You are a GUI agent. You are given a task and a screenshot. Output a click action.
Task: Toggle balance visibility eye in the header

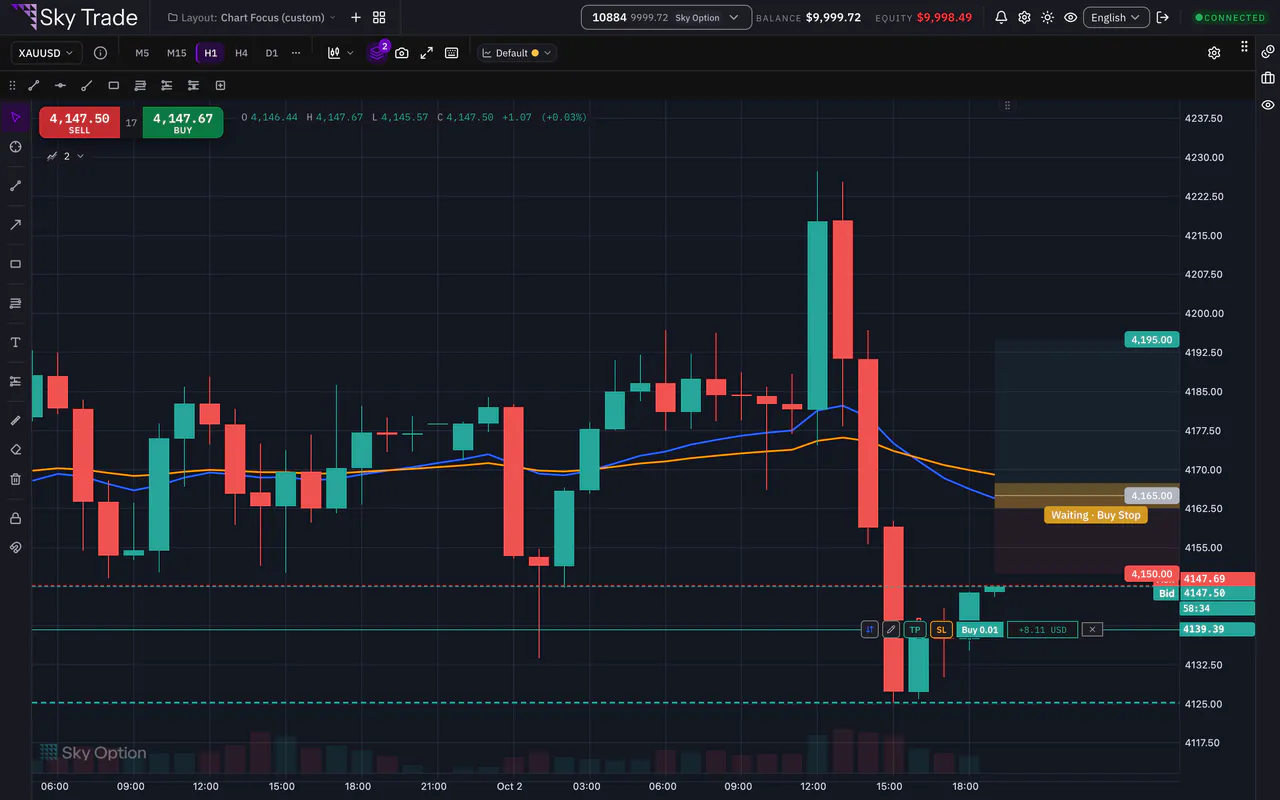pyautogui.click(x=1071, y=17)
